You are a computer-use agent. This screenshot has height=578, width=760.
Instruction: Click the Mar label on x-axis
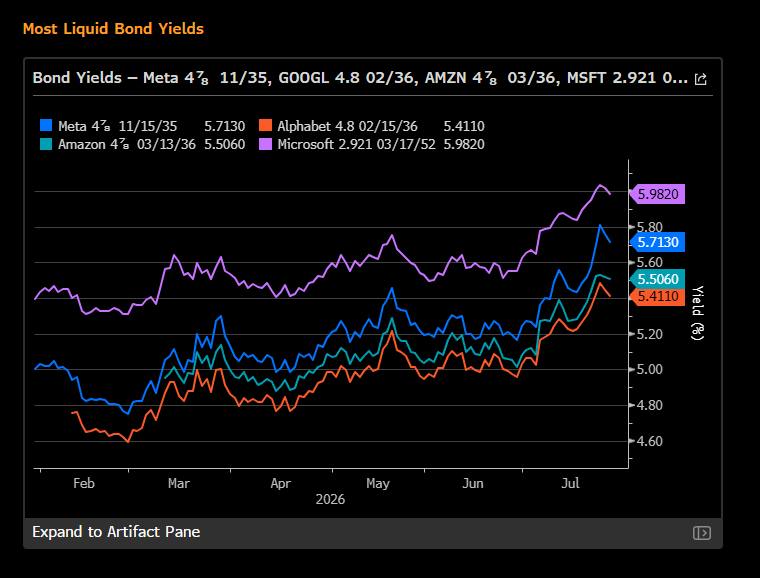[x=178, y=483]
